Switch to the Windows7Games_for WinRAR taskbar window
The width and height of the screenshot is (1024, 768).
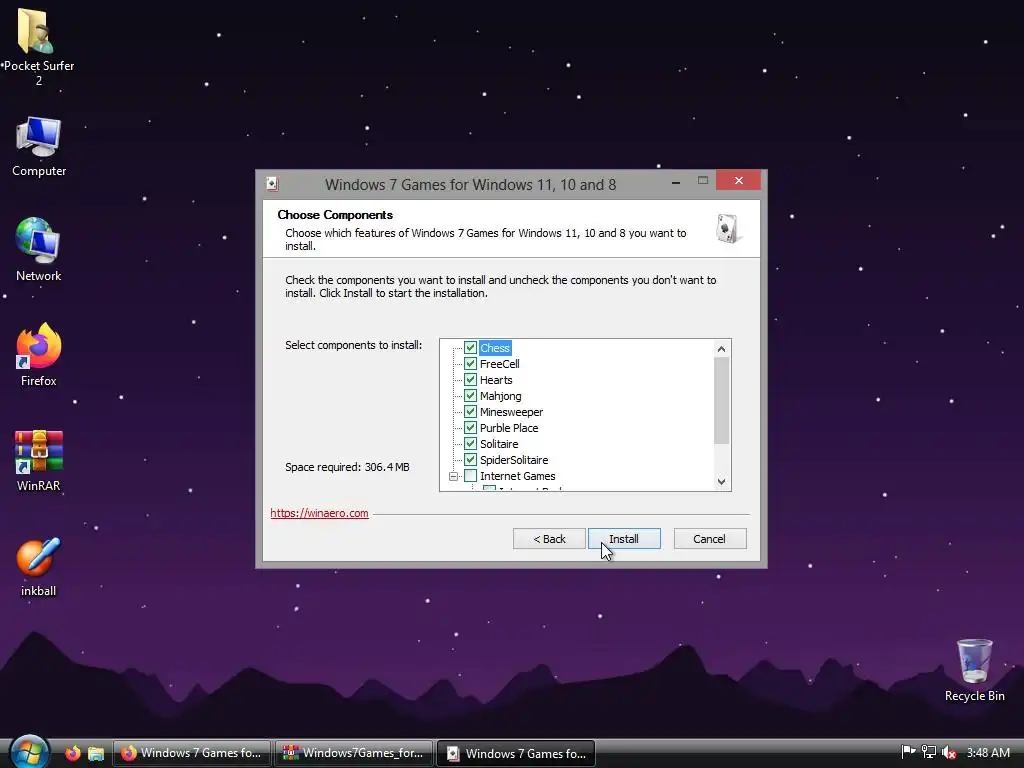[353, 753]
